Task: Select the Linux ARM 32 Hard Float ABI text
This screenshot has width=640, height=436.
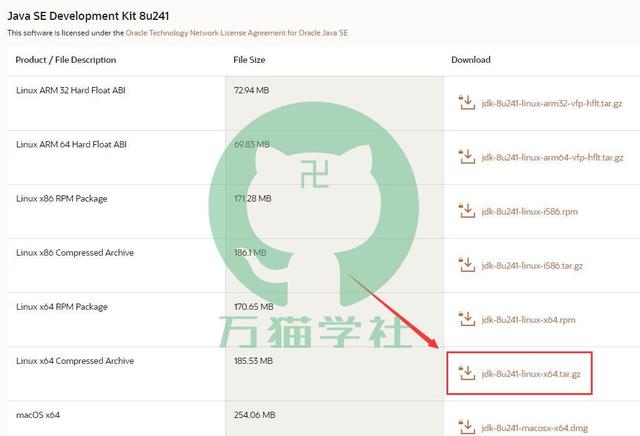Action: [71, 90]
